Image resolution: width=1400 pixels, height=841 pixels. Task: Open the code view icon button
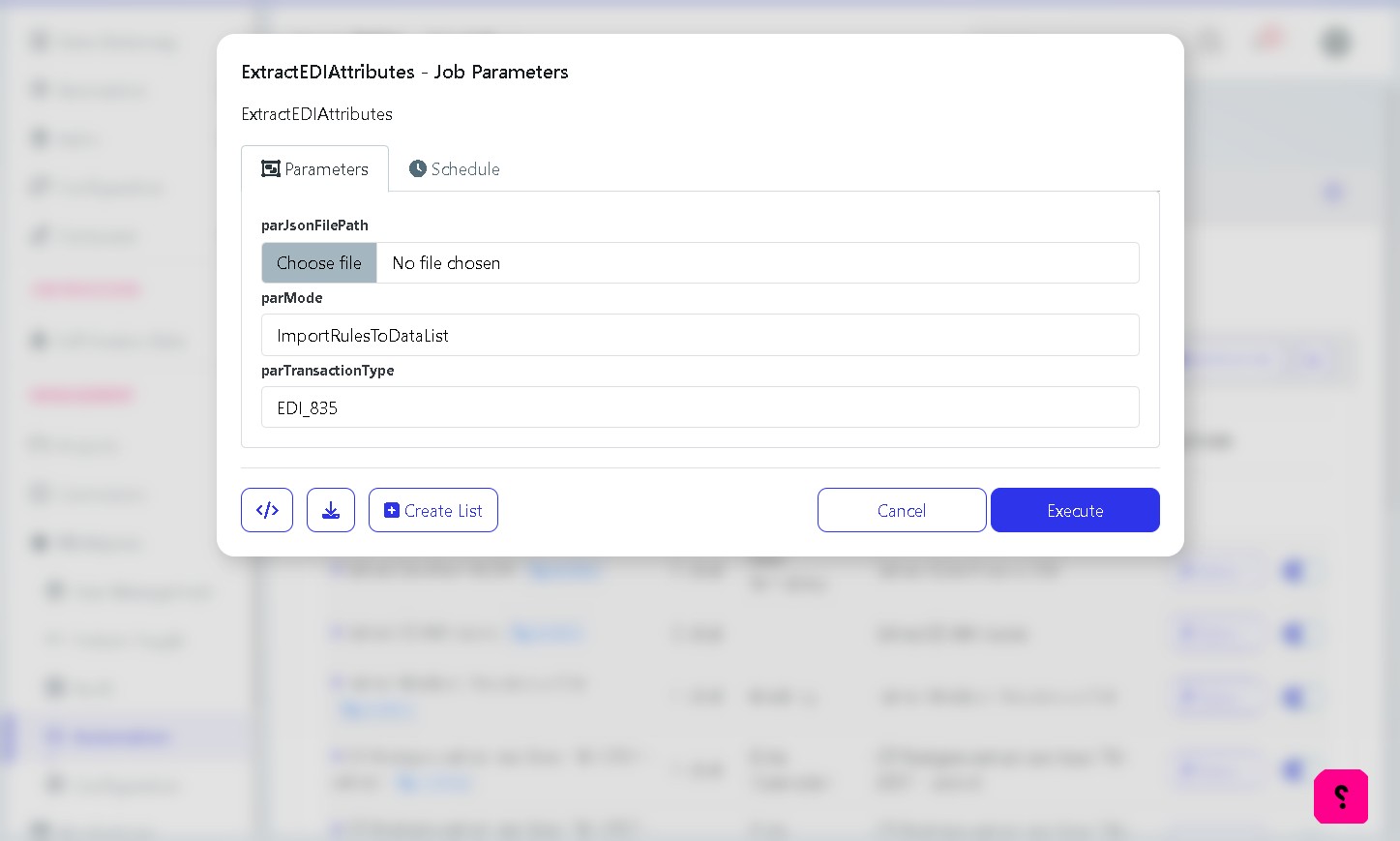pyautogui.click(x=267, y=510)
